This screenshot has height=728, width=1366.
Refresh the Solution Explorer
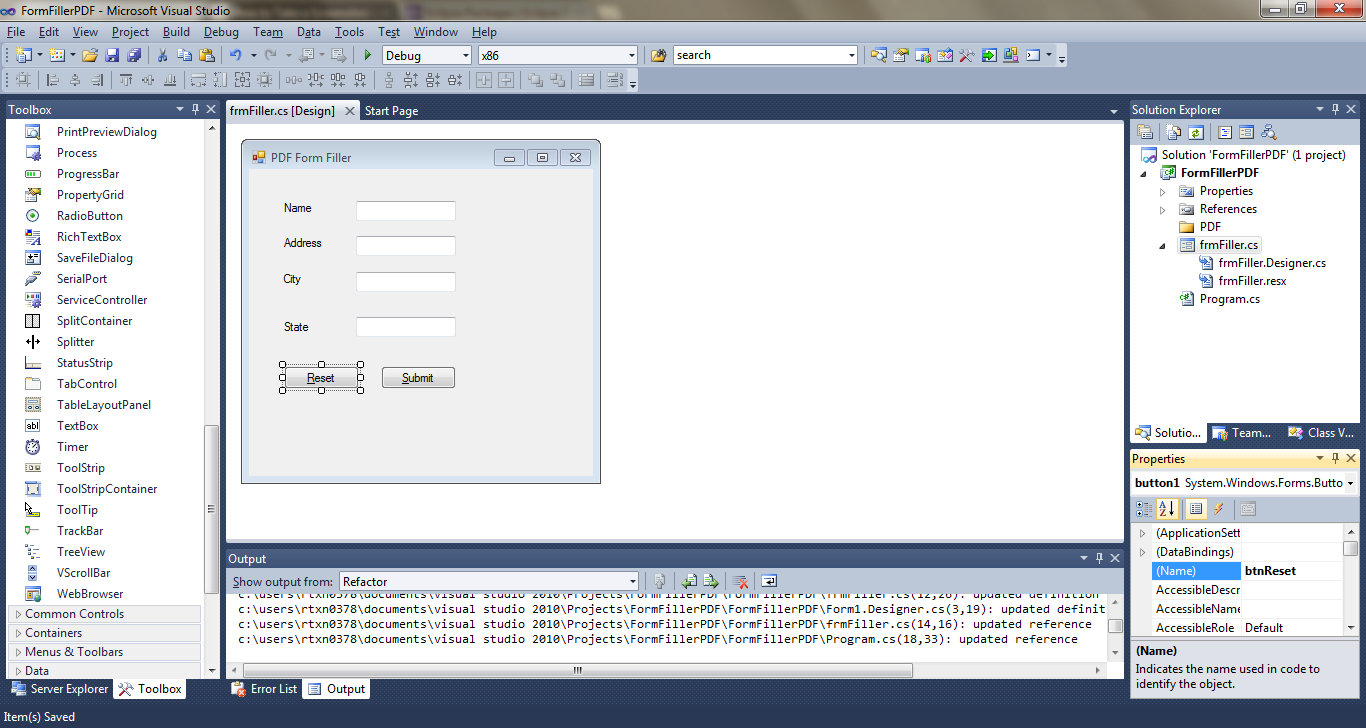pos(1196,131)
